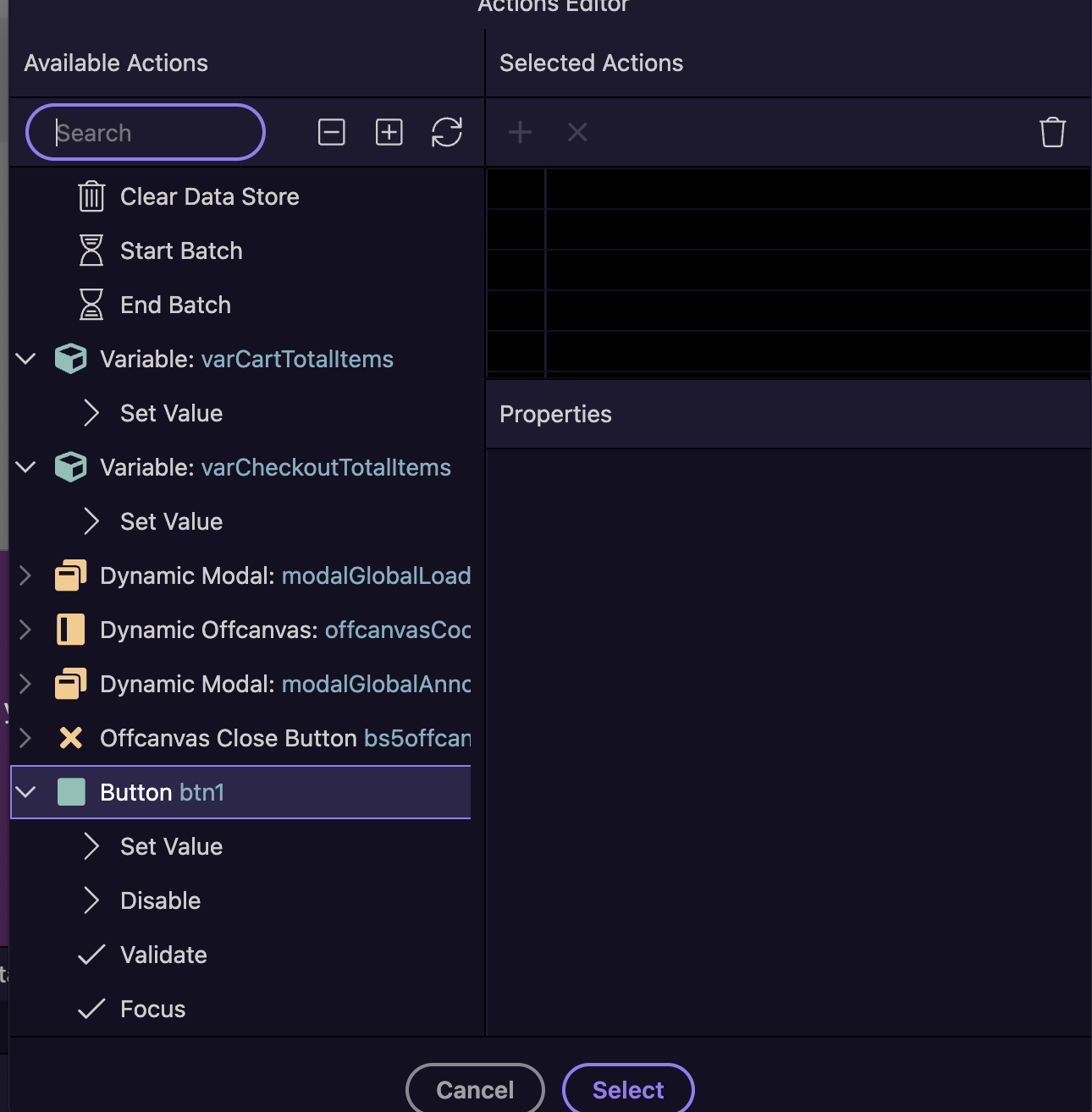Screen dimensions: 1092x1112
Task: Click the expand all plus icon
Action: click(389, 132)
